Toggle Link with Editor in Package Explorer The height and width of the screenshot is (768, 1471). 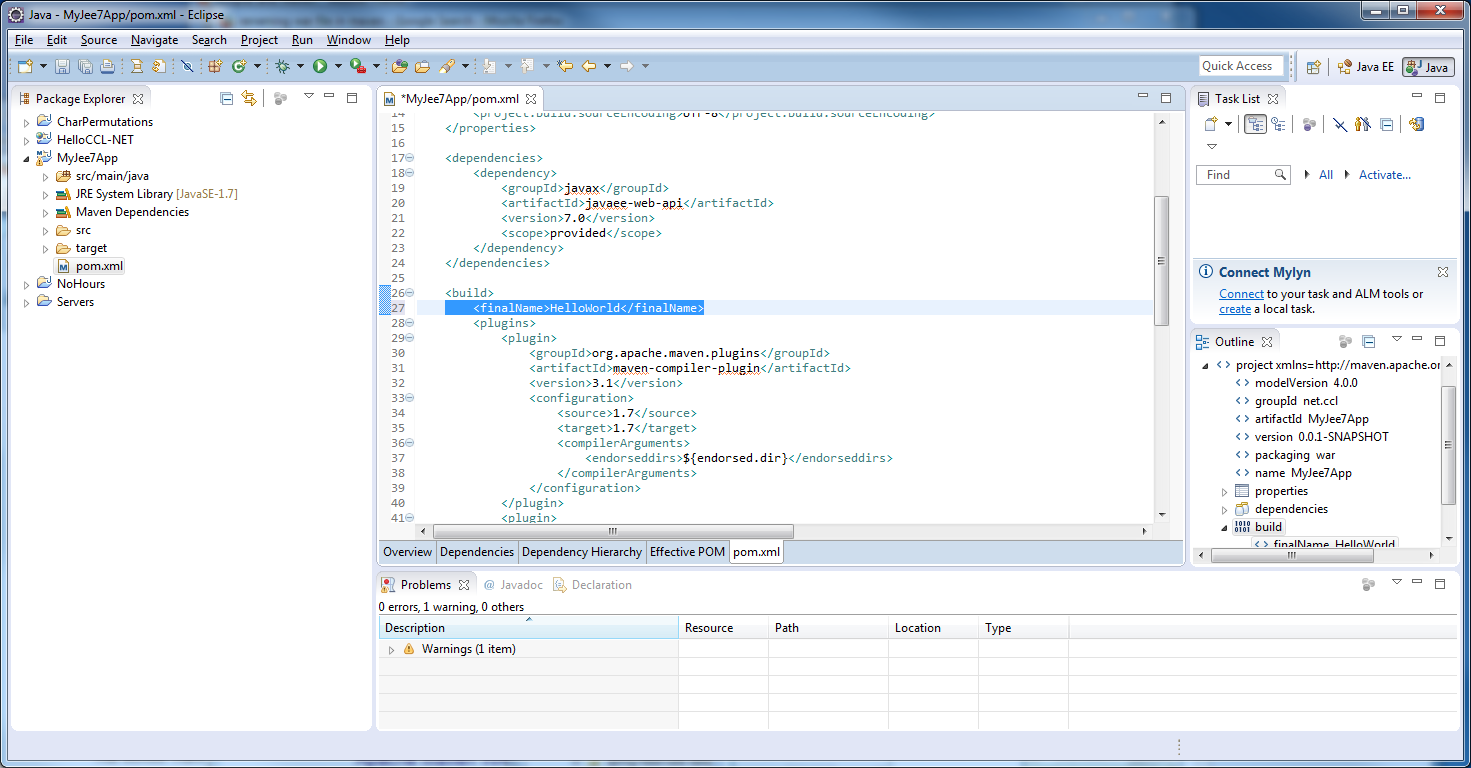(249, 98)
